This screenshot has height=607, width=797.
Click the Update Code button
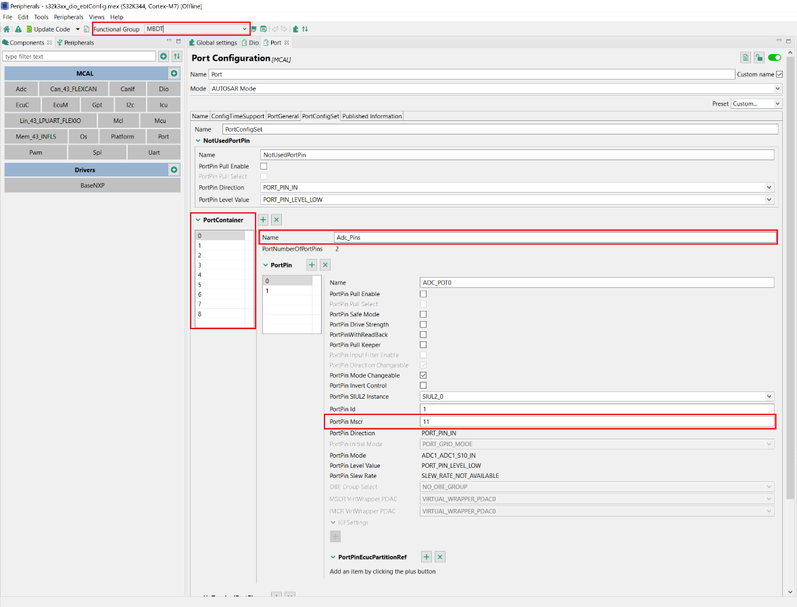tap(48, 29)
